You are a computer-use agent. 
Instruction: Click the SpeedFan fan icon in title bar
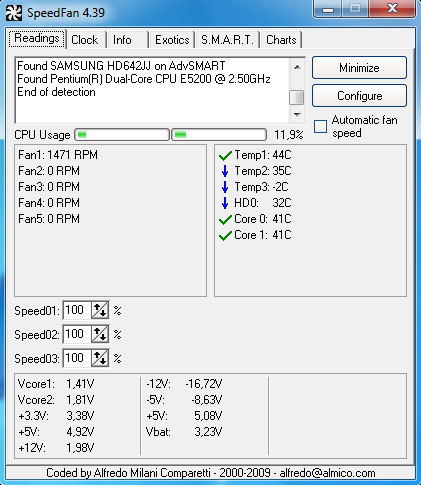click(14, 13)
